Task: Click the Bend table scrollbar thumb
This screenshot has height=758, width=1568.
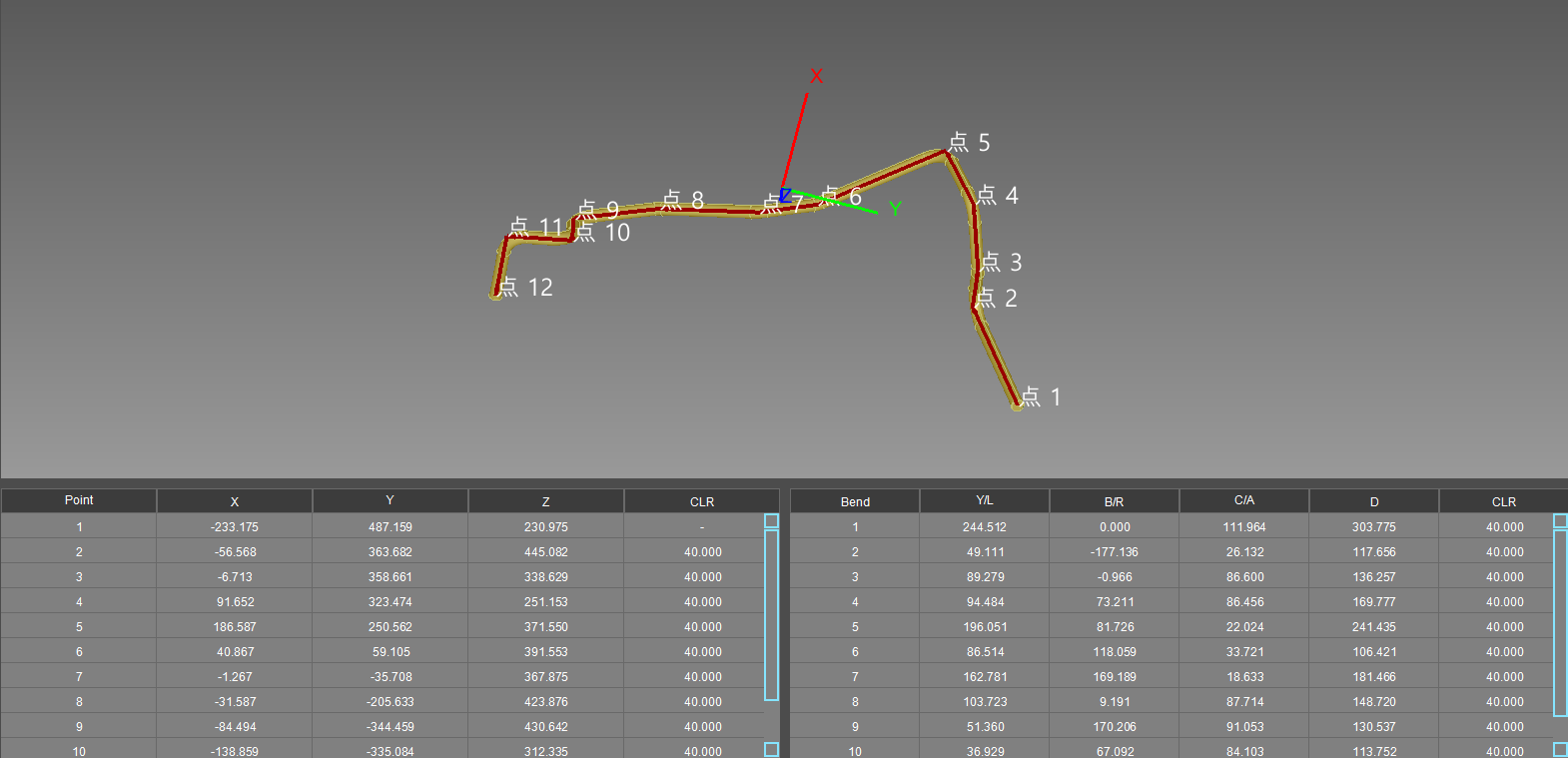Action: pos(1560,622)
